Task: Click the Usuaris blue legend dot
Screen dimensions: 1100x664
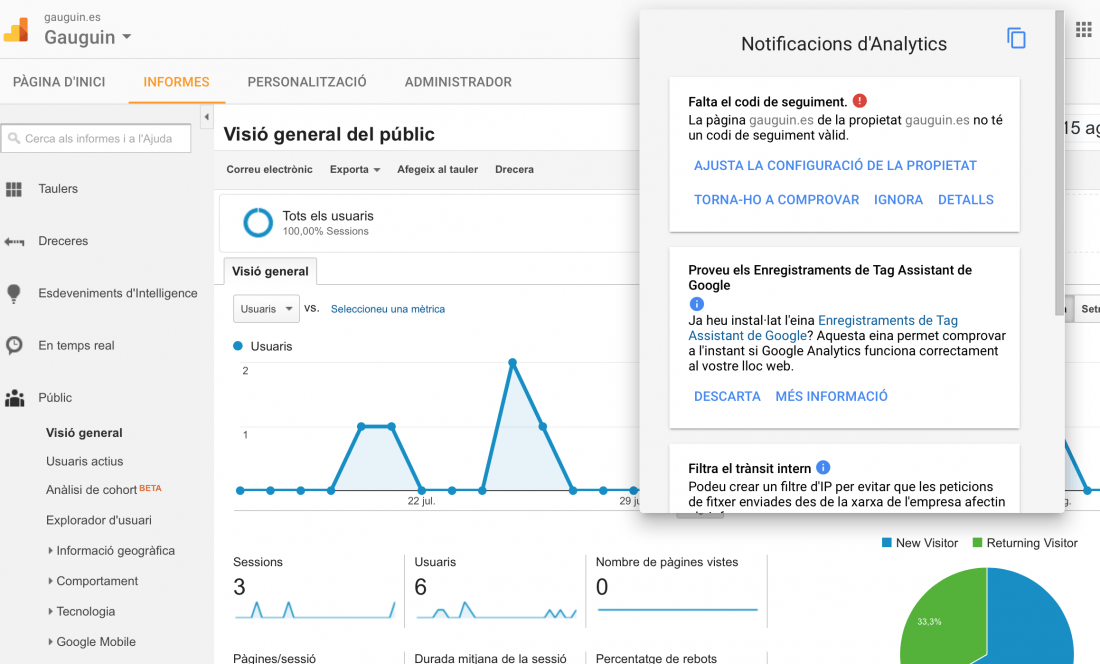Action: (x=238, y=346)
